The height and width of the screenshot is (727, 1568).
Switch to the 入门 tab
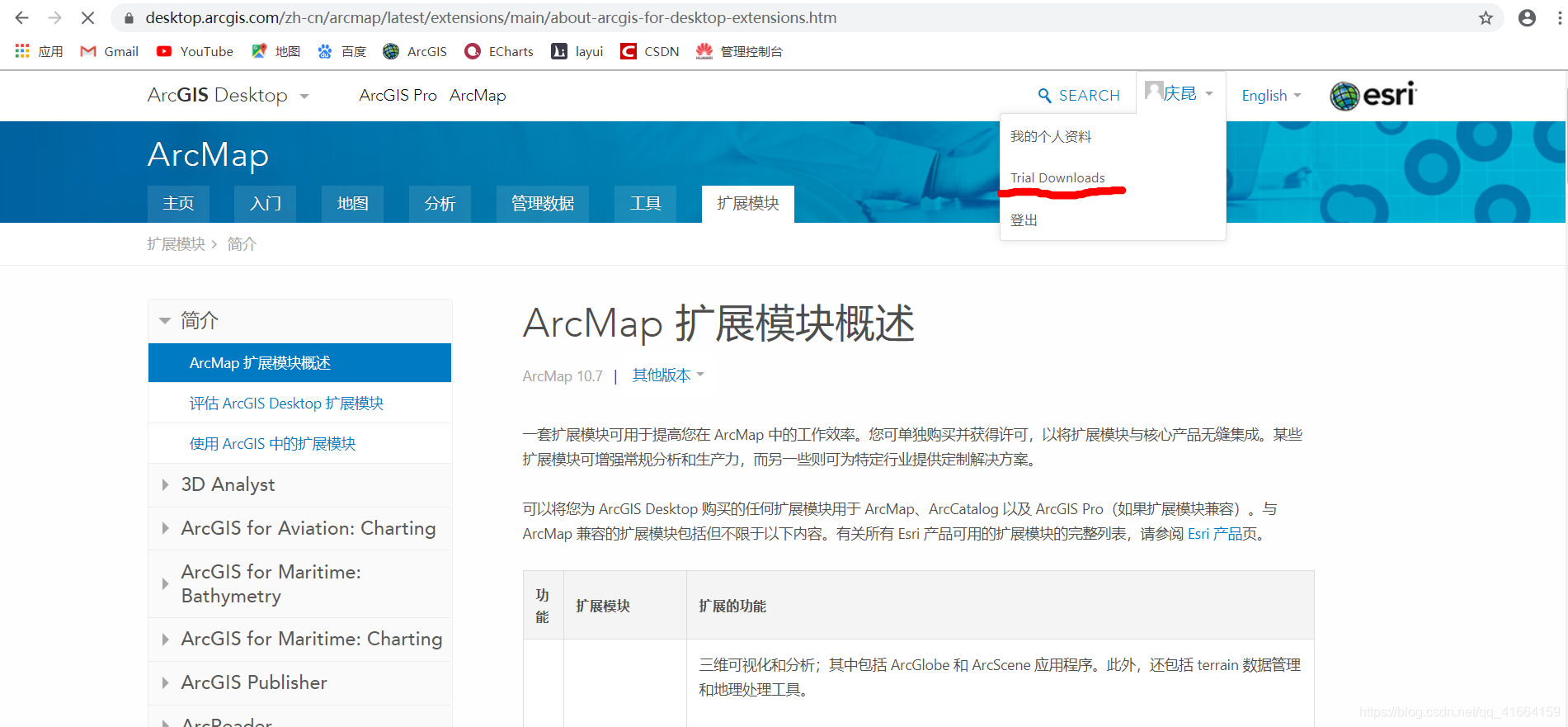(266, 204)
